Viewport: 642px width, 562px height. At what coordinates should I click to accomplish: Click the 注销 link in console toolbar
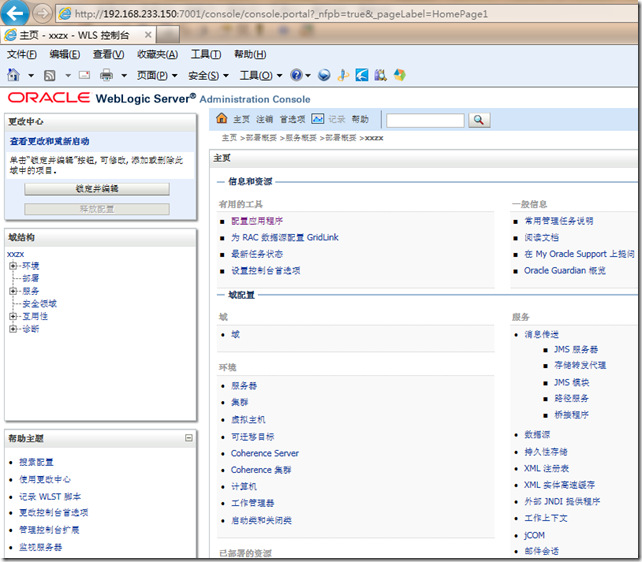(264, 119)
